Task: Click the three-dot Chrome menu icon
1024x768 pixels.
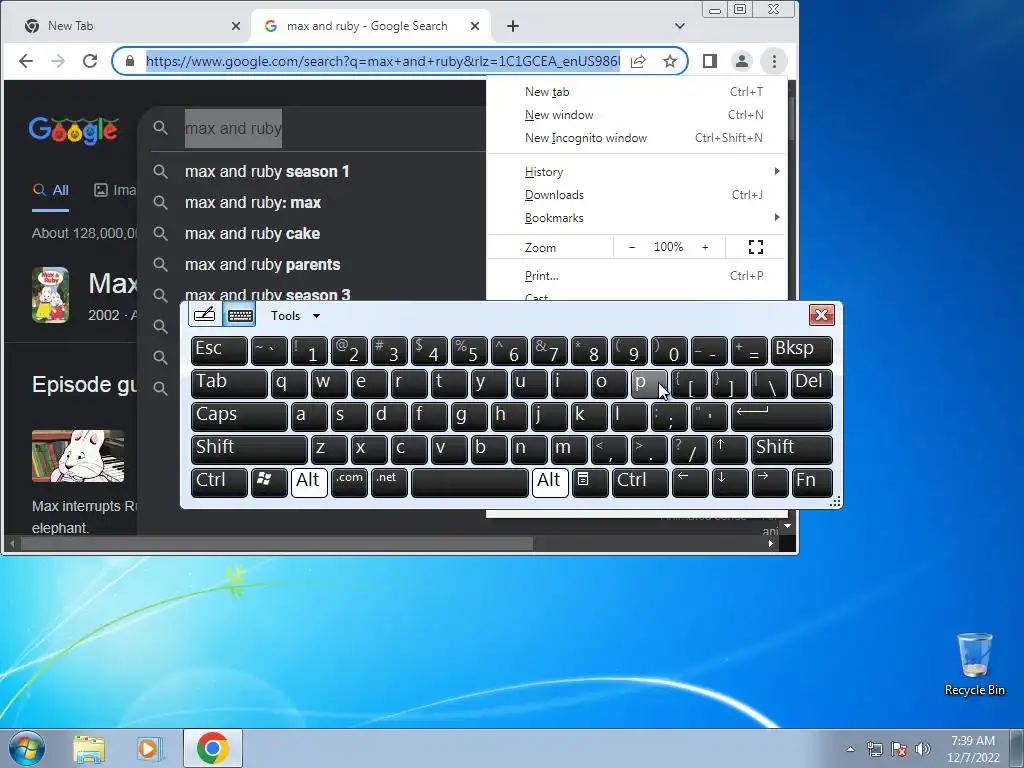Action: pos(774,61)
